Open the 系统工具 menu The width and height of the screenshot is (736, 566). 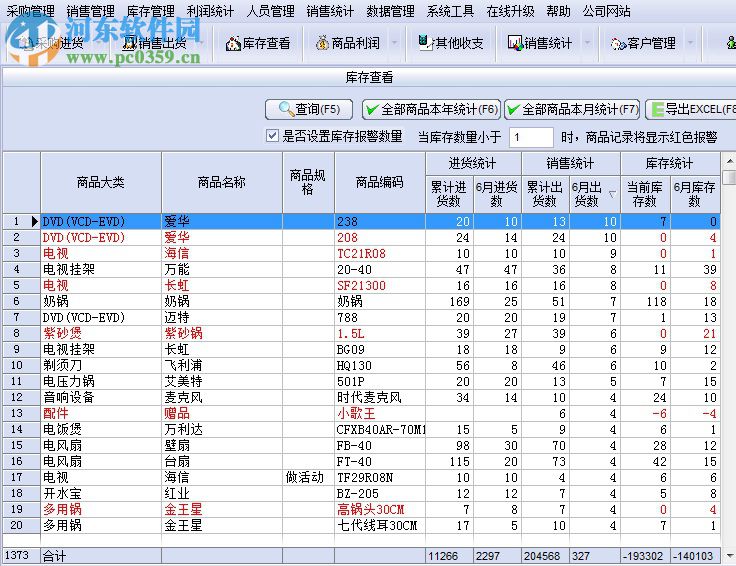tap(450, 10)
